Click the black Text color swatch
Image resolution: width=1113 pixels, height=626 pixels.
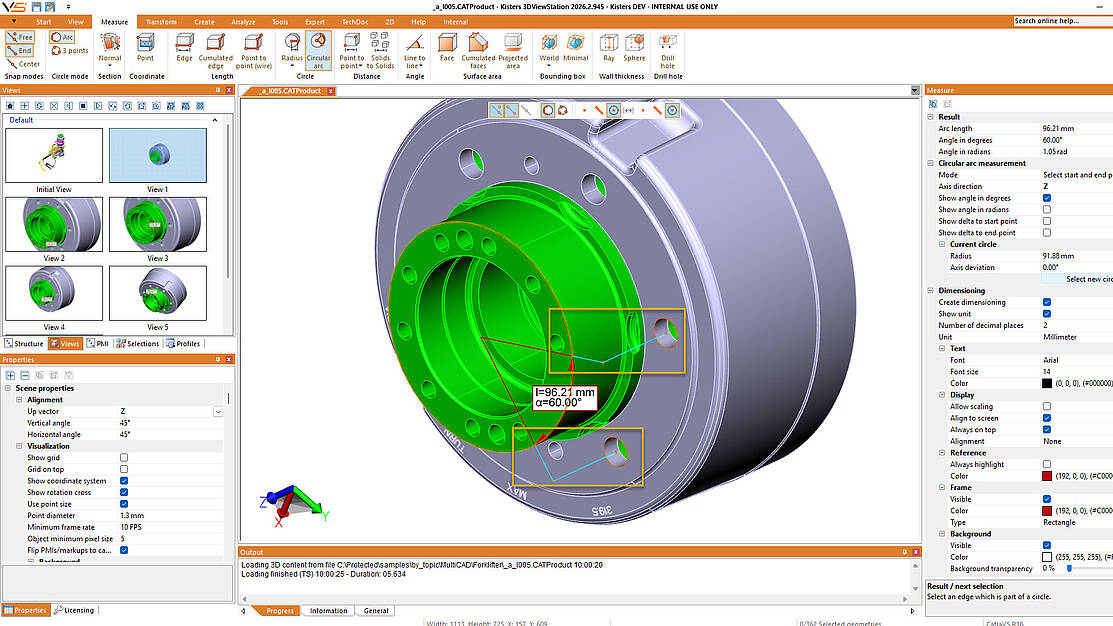click(x=1047, y=383)
